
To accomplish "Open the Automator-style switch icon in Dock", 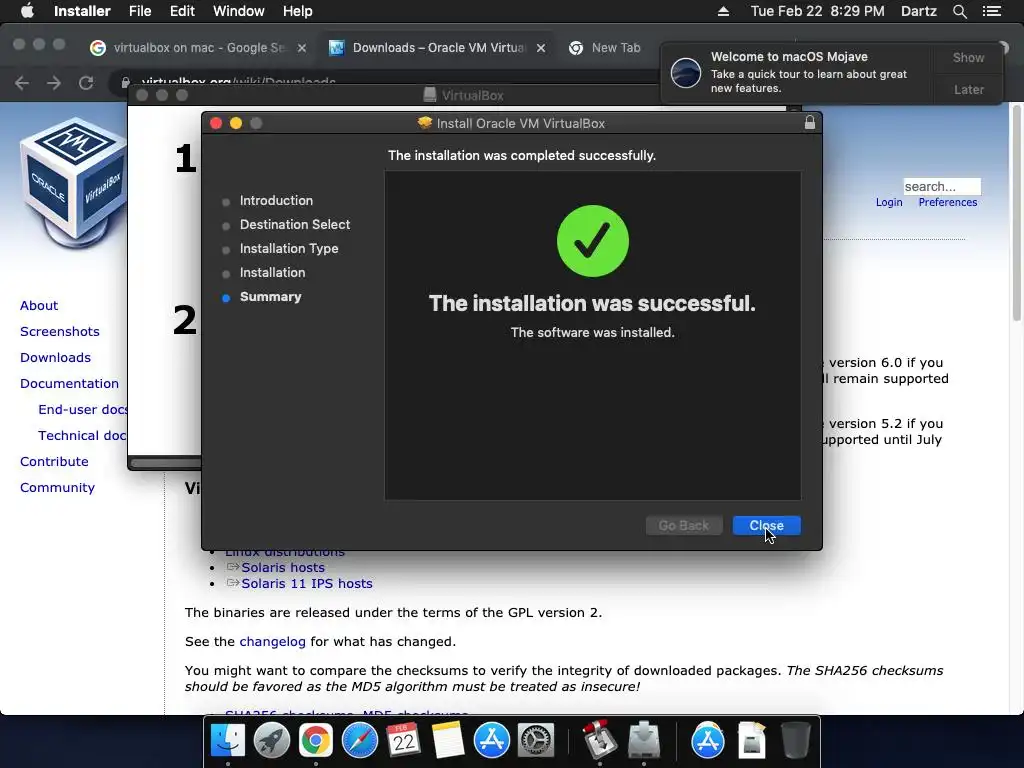I will 600,741.
